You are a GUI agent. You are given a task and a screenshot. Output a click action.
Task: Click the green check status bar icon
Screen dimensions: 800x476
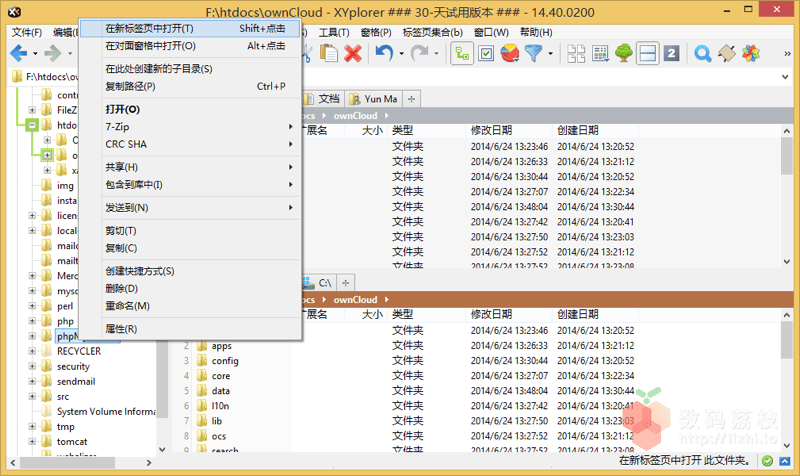(767, 461)
